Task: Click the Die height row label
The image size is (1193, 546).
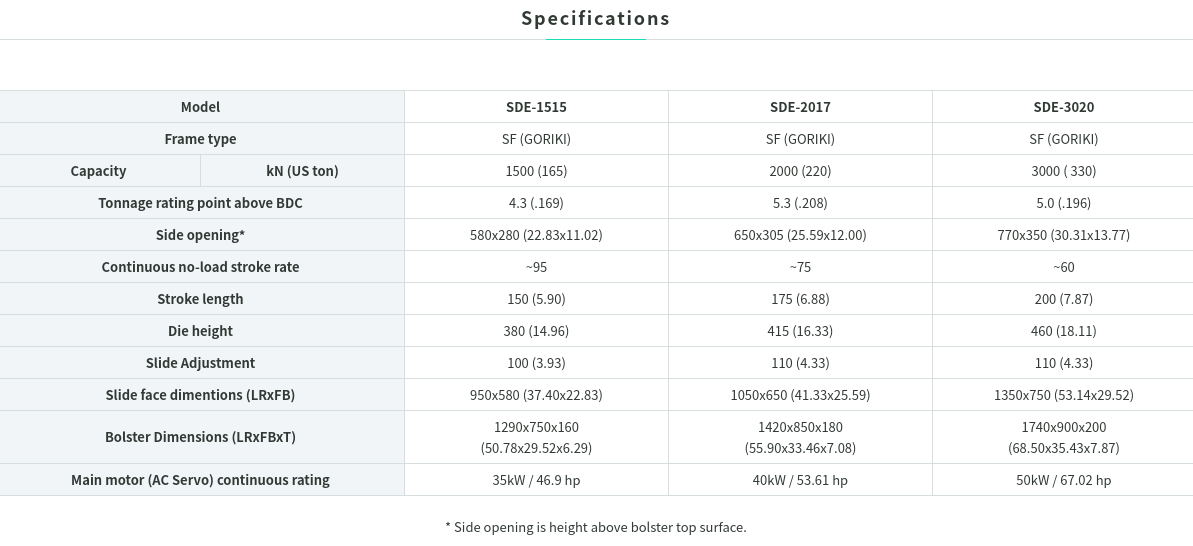Action: click(x=201, y=331)
